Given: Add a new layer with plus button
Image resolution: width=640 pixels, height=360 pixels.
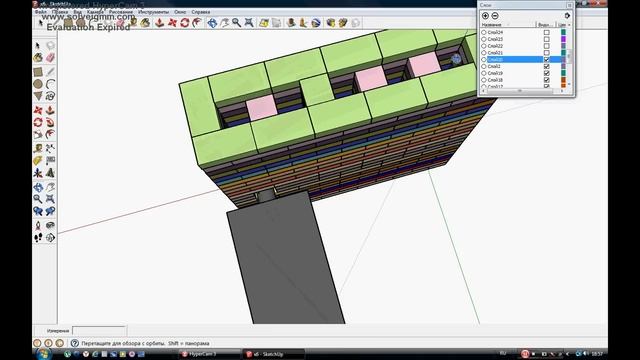Looking at the screenshot, I should [x=485, y=16].
